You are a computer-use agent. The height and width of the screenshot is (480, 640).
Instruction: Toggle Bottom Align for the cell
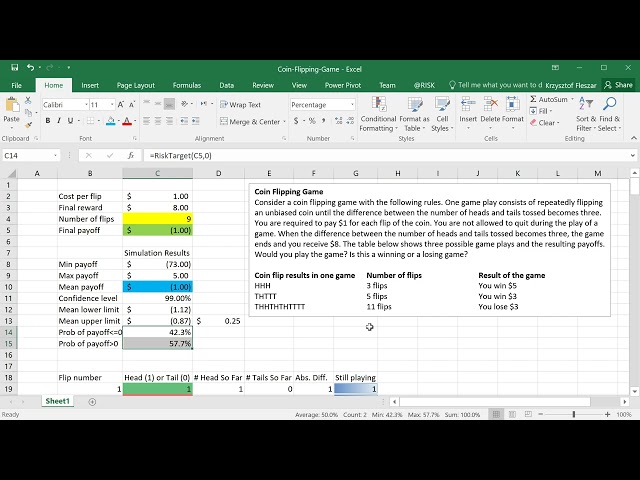pyautogui.click(x=169, y=104)
